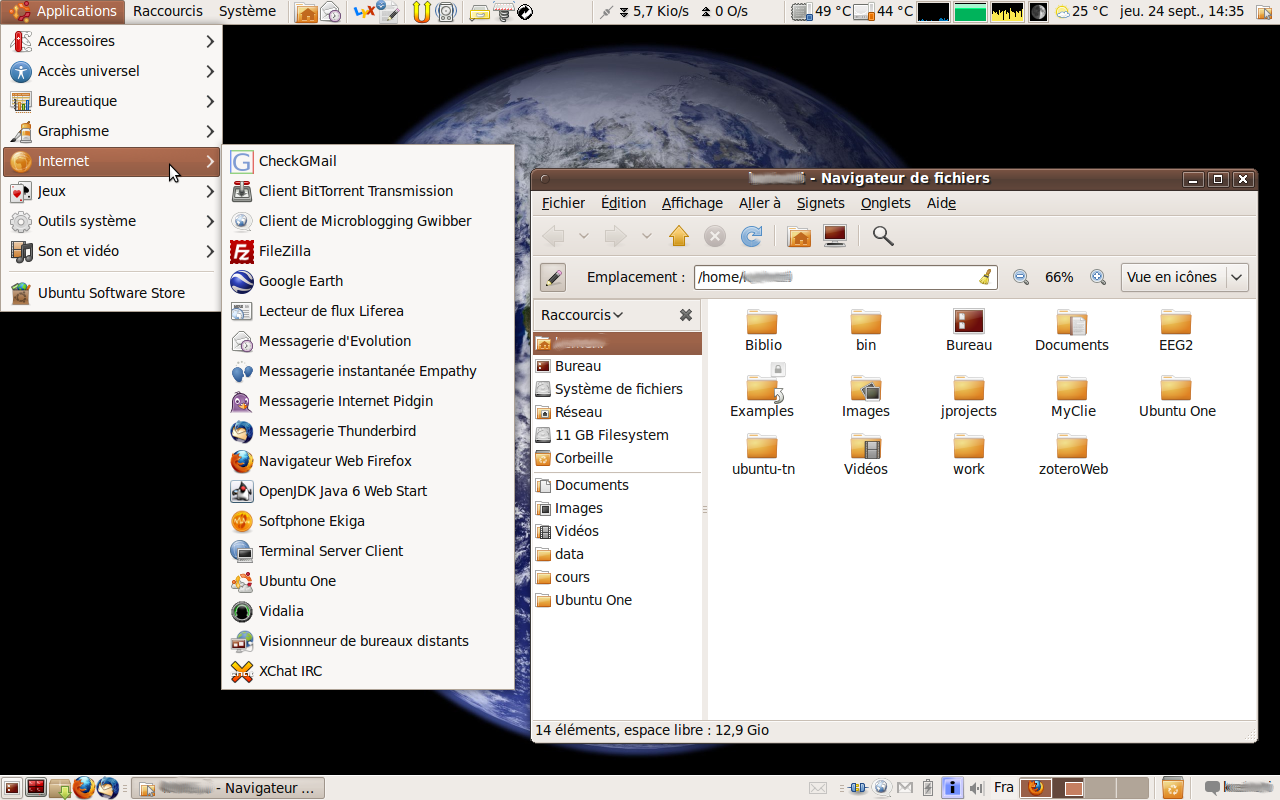Click the volume speaker tray icon
Image resolution: width=1280 pixels, height=800 pixels.
pos(977,788)
